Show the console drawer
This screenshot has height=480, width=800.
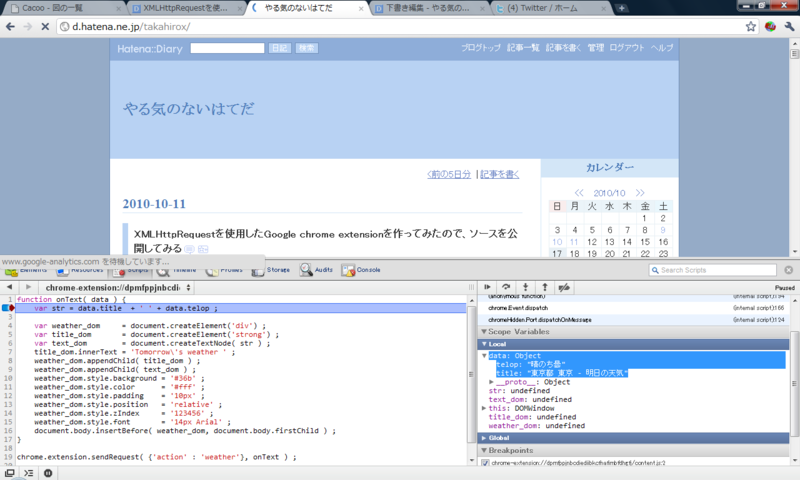pyautogui.click(x=29, y=473)
